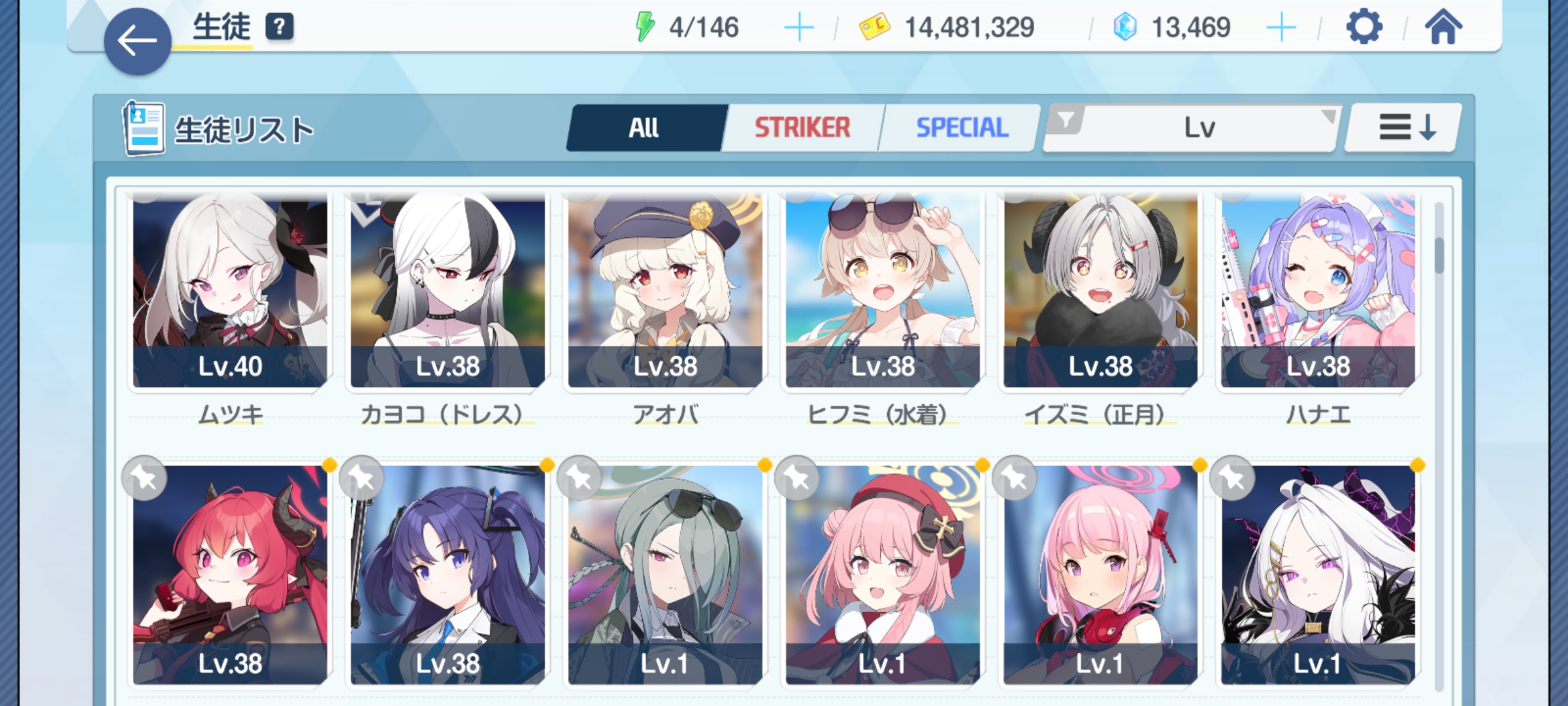Select the All tab
This screenshot has width=1568, height=706.
644,127
